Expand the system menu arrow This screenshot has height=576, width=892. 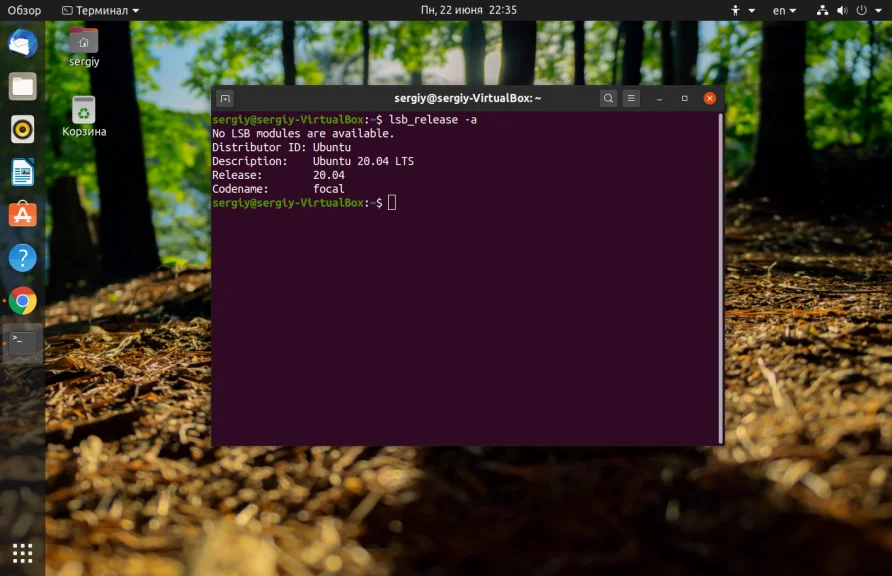coord(878,10)
